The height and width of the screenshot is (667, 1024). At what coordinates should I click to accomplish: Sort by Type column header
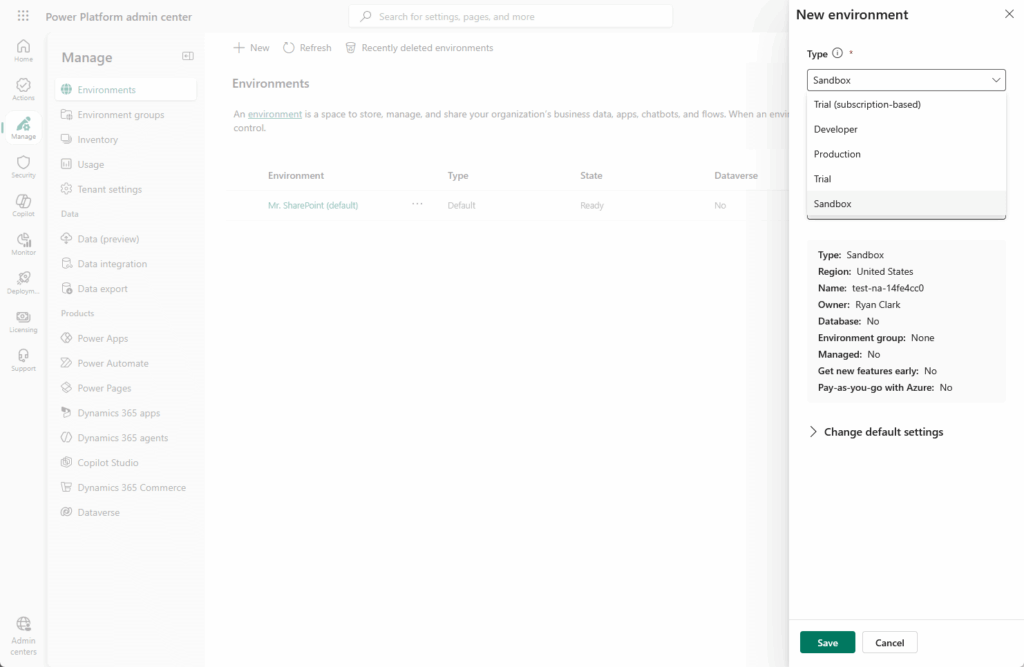pos(458,175)
